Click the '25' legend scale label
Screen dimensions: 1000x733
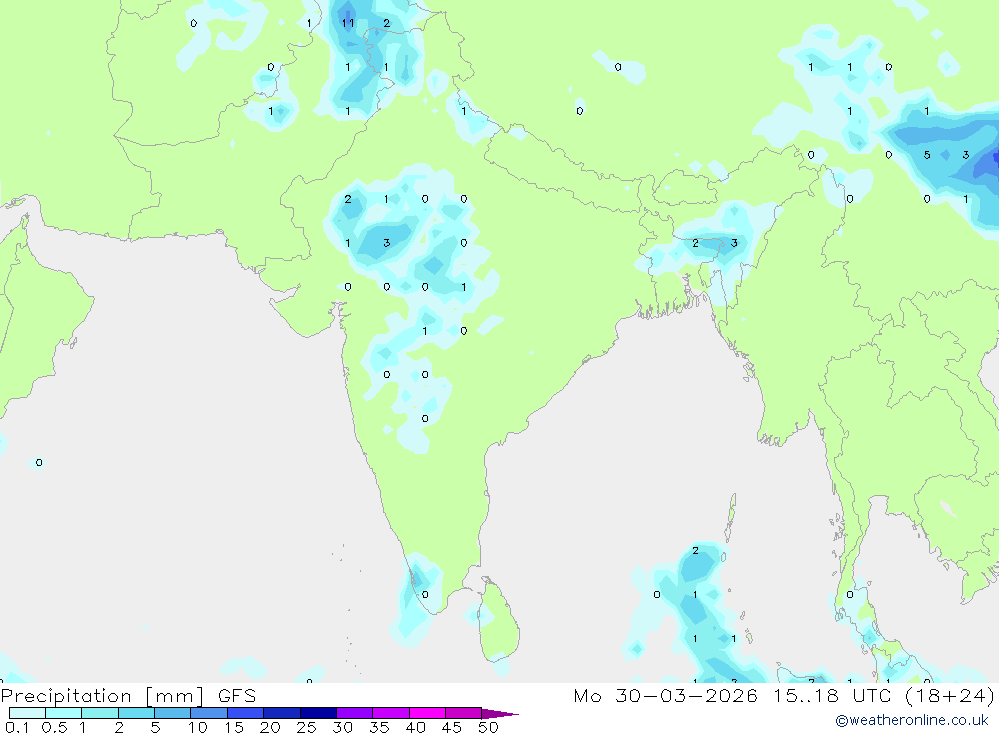(x=307, y=727)
